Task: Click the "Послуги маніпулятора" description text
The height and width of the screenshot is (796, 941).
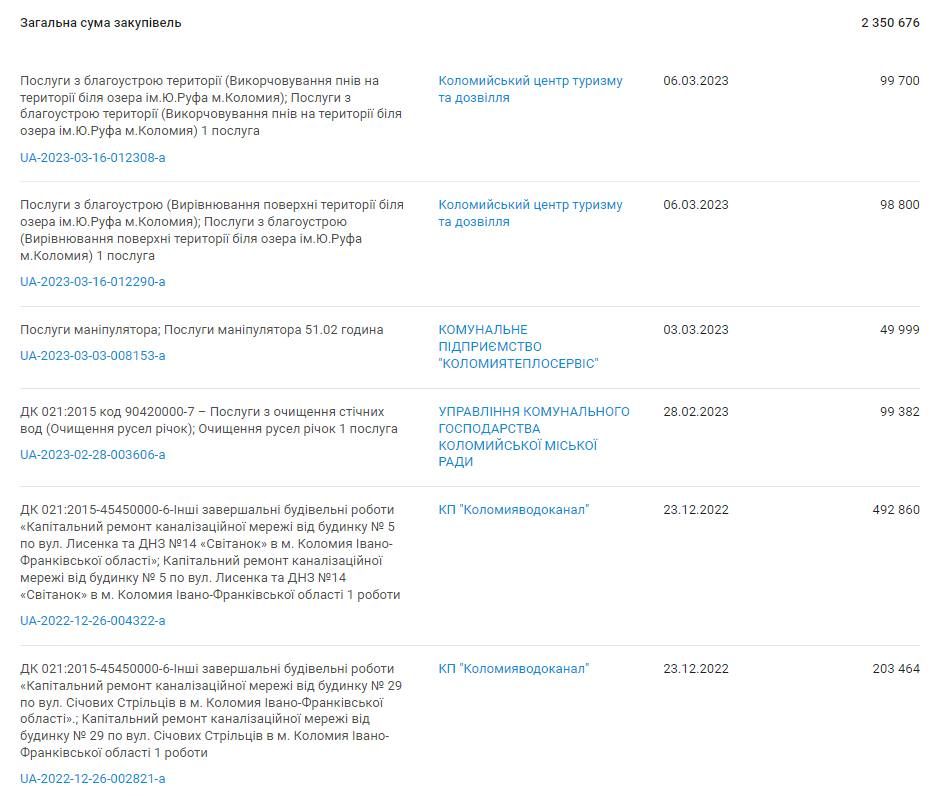Action: [201, 330]
